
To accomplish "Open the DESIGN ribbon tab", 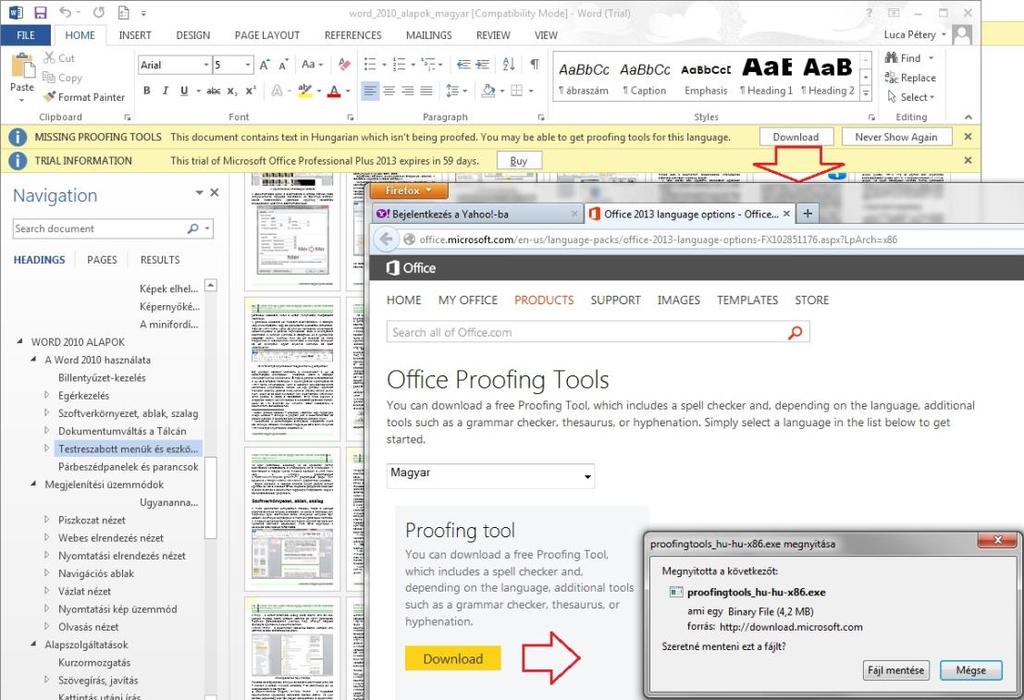I will 193,35.
